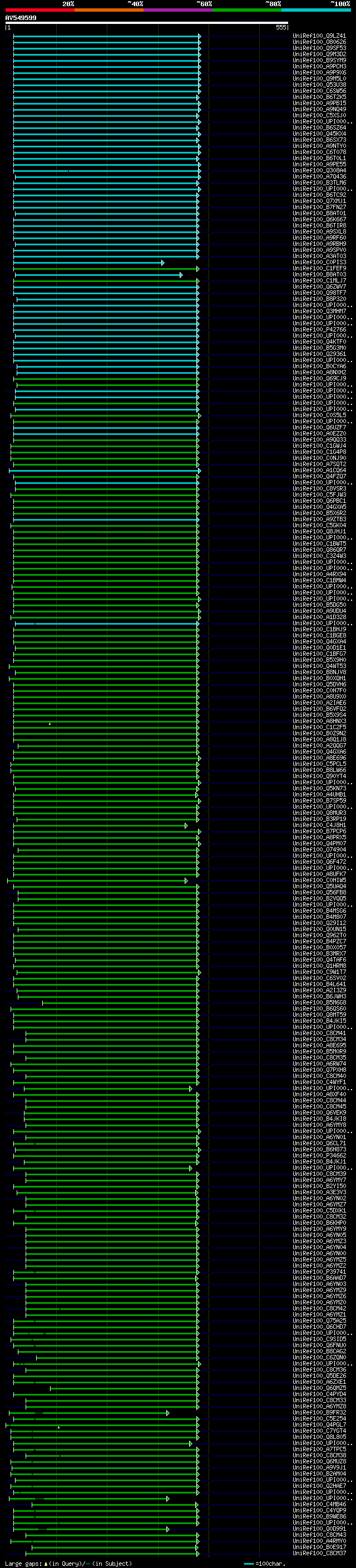Image resolution: width=356 pixels, height=1568 pixels.
Task: Click UniRef100_B3TLM6 entry
Action: (x=319, y=182)
